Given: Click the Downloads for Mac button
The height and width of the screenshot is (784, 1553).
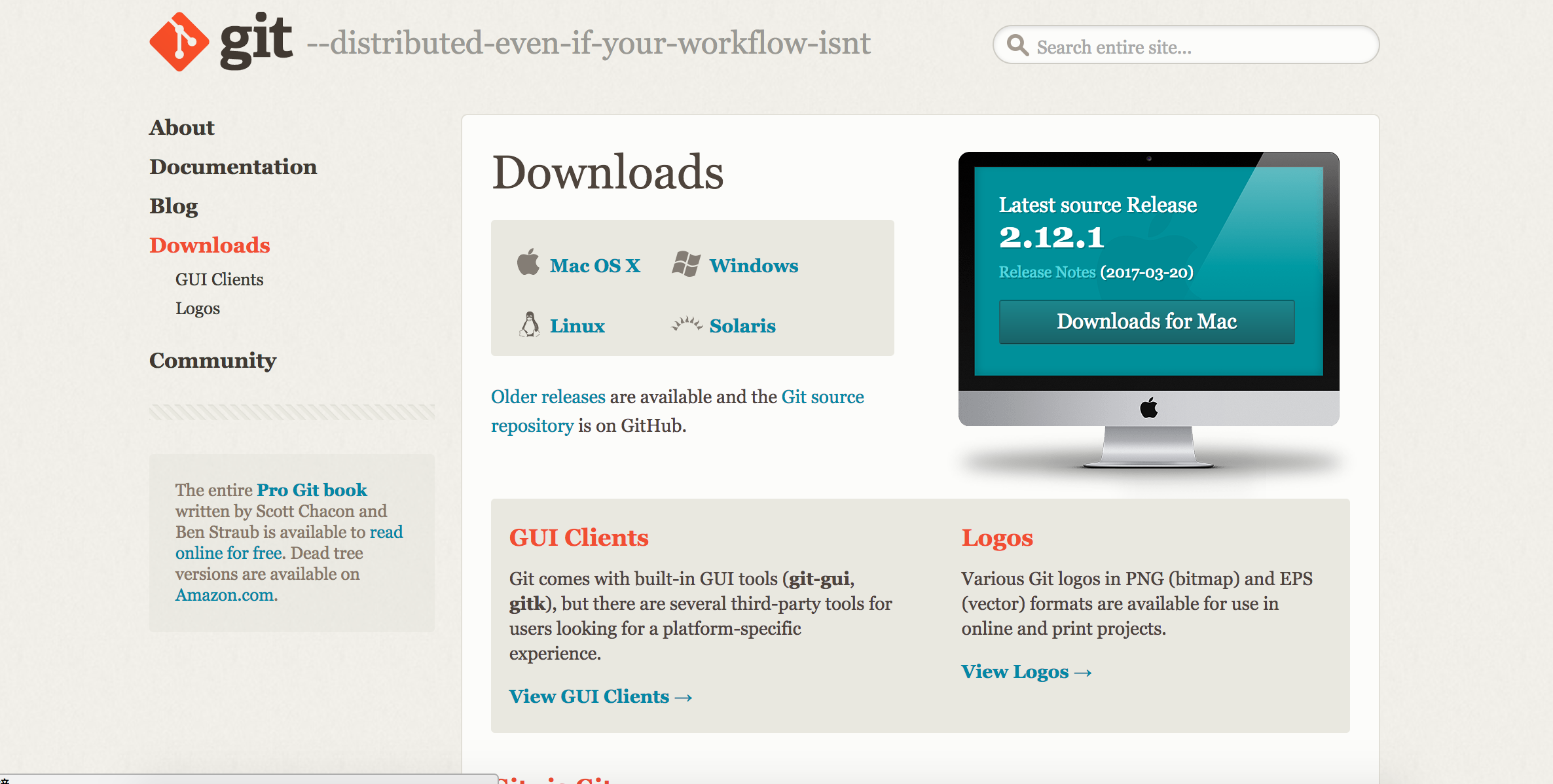Looking at the screenshot, I should 1146,321.
